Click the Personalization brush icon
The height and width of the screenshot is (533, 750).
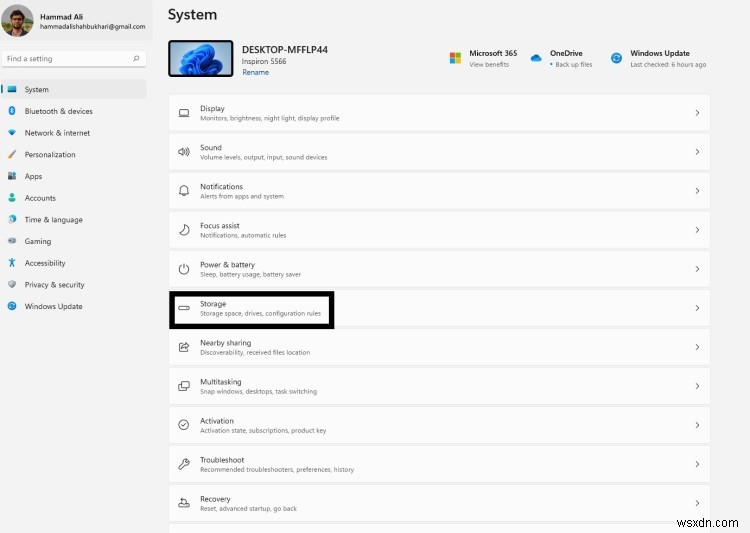[x=12, y=154]
